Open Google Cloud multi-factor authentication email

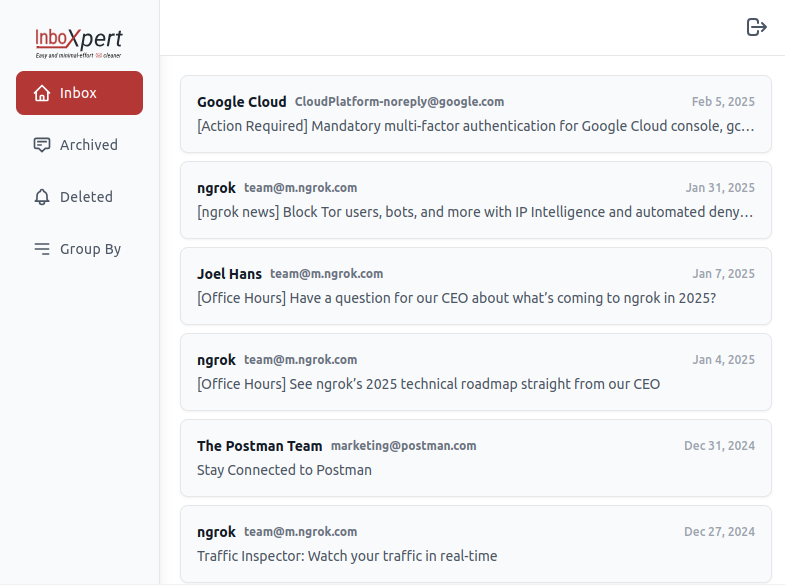coord(475,126)
